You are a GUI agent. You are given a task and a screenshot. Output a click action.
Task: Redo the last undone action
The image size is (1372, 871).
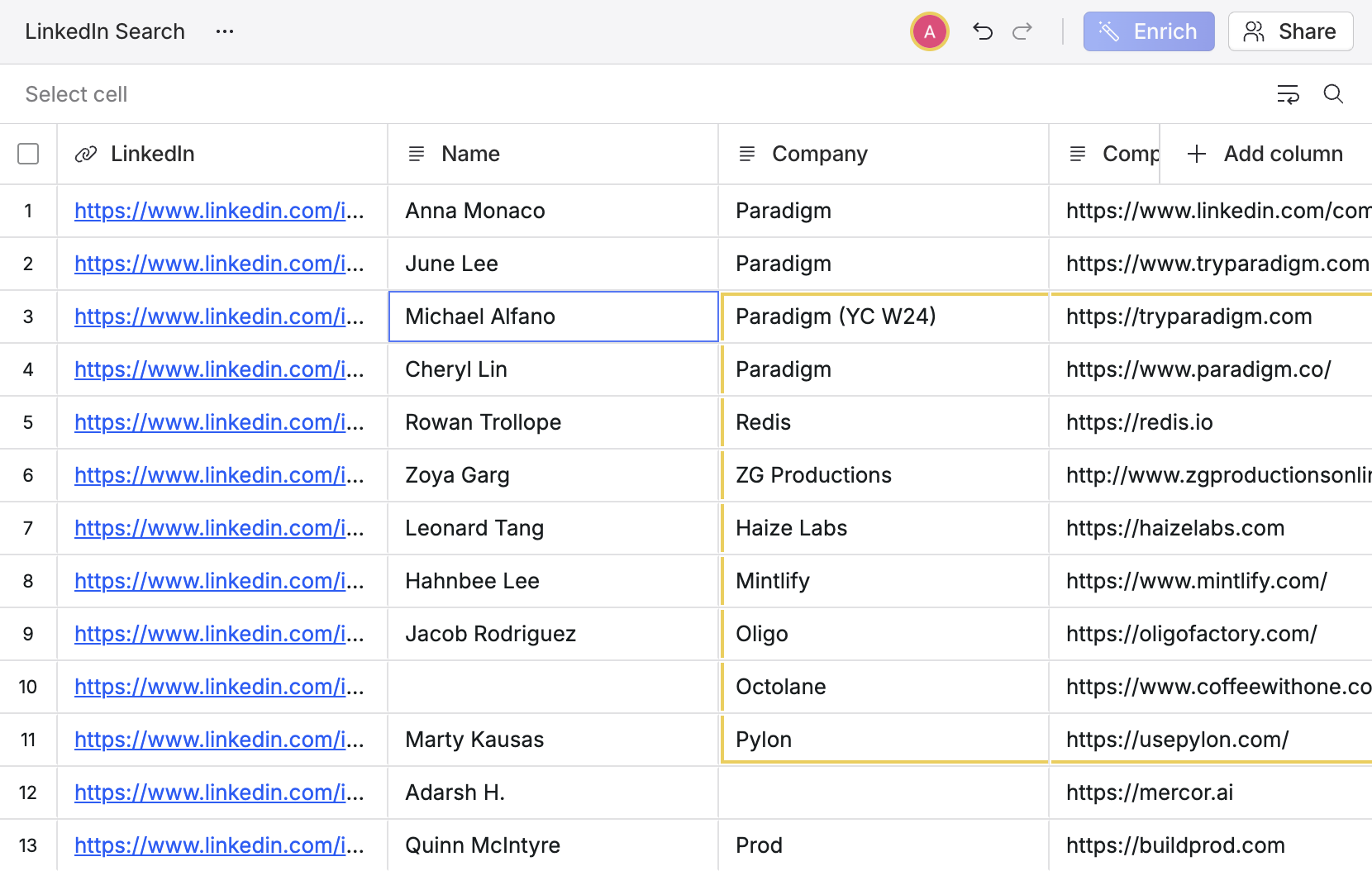pyautogui.click(x=1022, y=31)
